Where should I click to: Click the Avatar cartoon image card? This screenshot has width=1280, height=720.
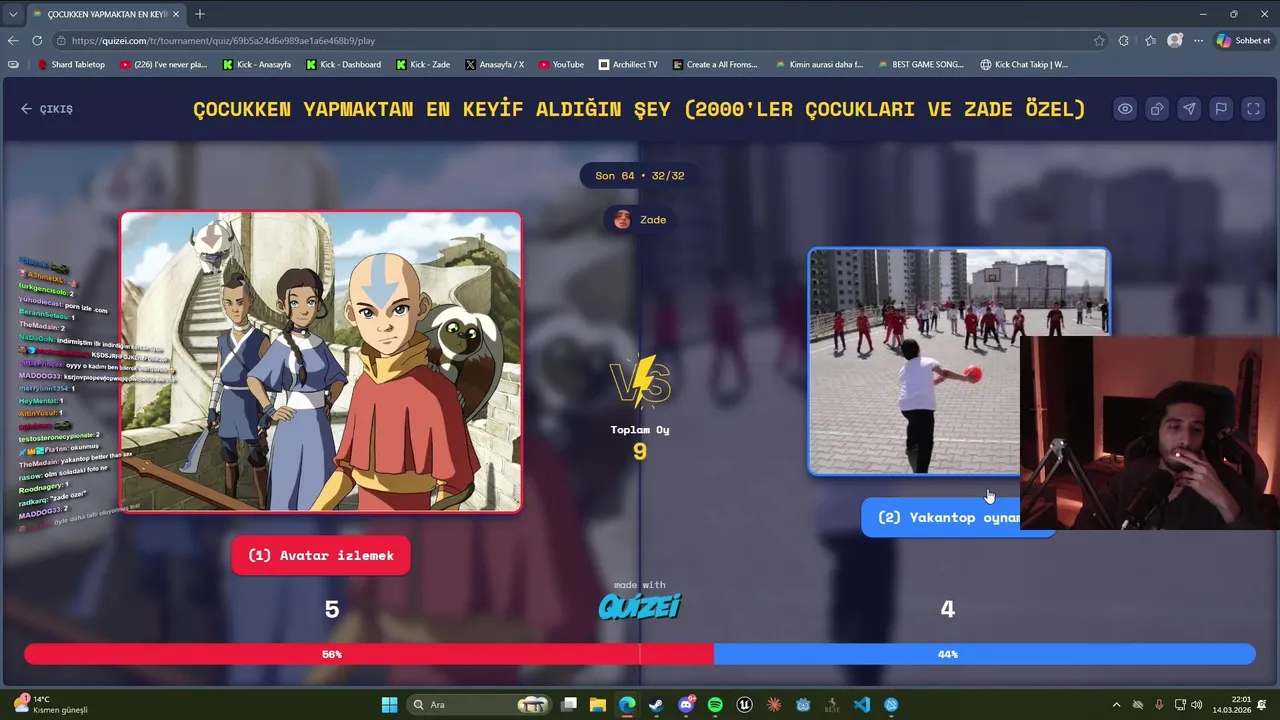[321, 361]
